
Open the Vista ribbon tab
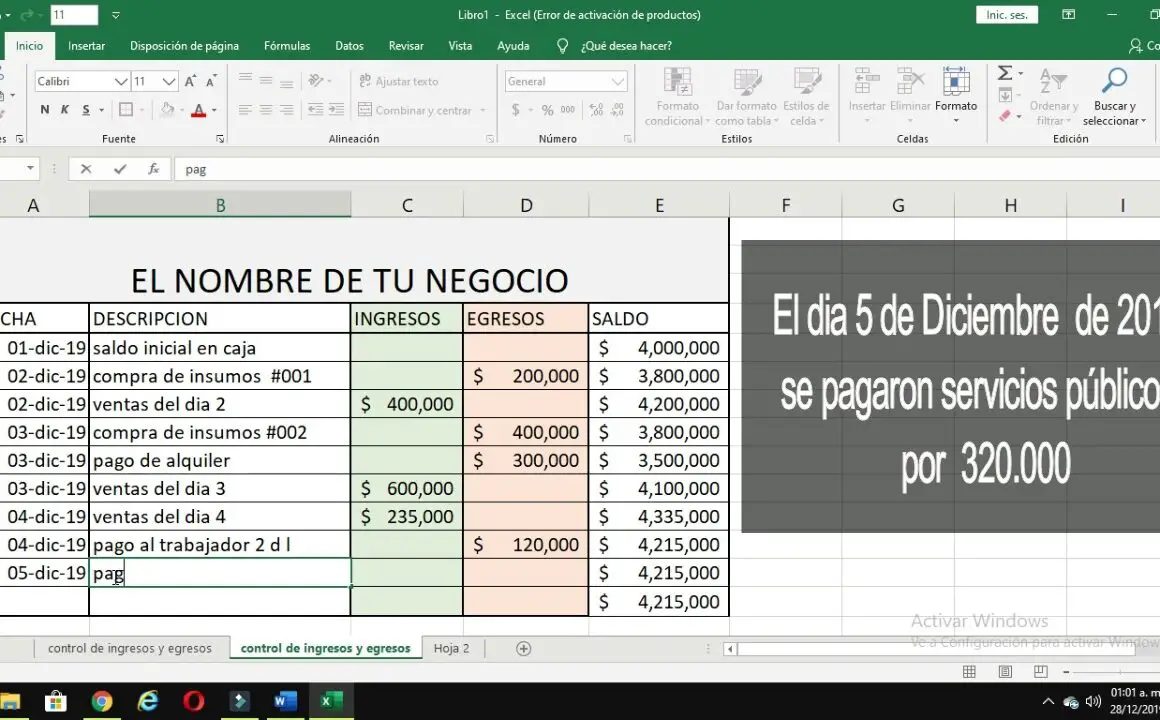pyautogui.click(x=460, y=46)
